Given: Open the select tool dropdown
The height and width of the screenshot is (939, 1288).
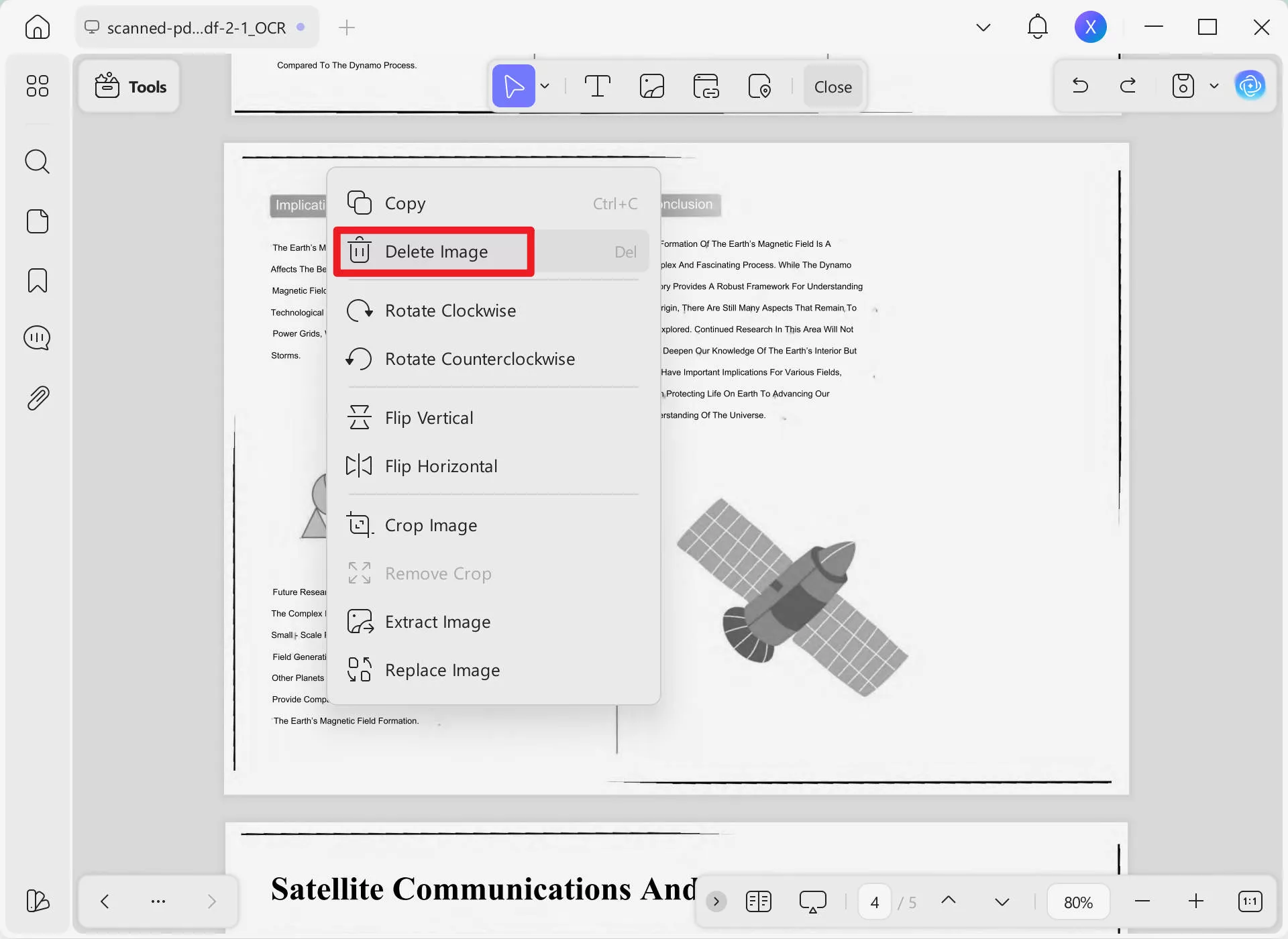Looking at the screenshot, I should click(545, 86).
